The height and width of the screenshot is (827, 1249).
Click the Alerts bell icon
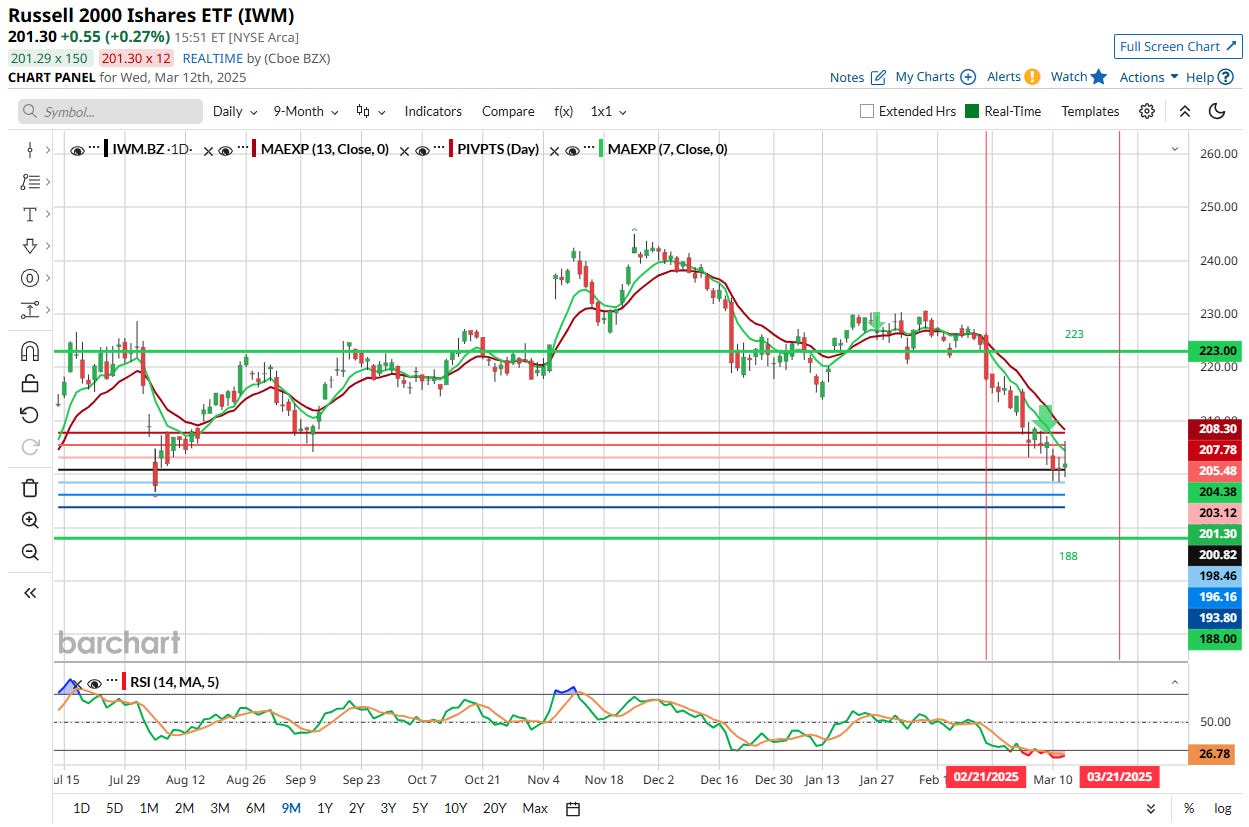(x=1034, y=77)
